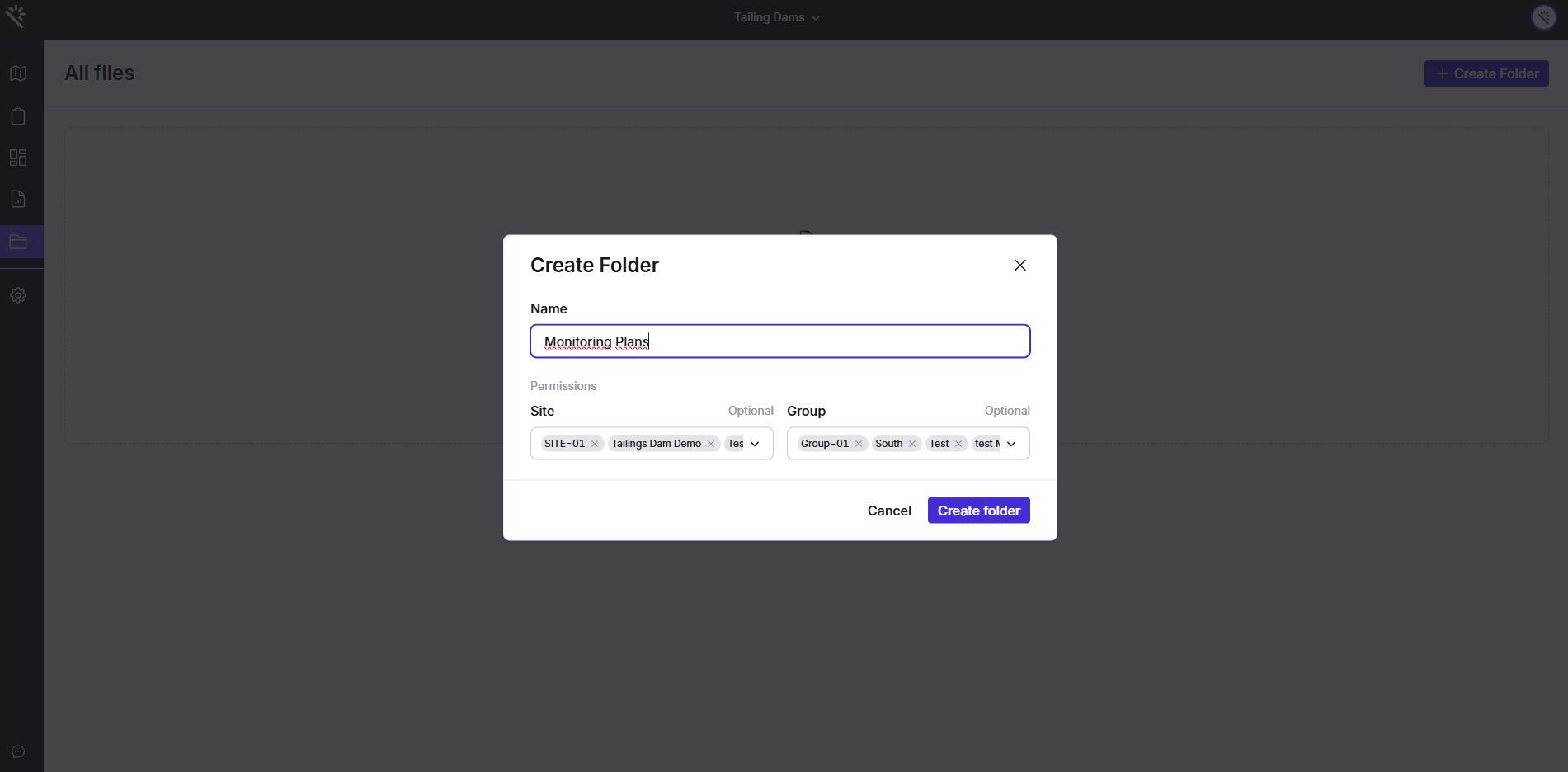Remove the Test group tag

click(958, 444)
